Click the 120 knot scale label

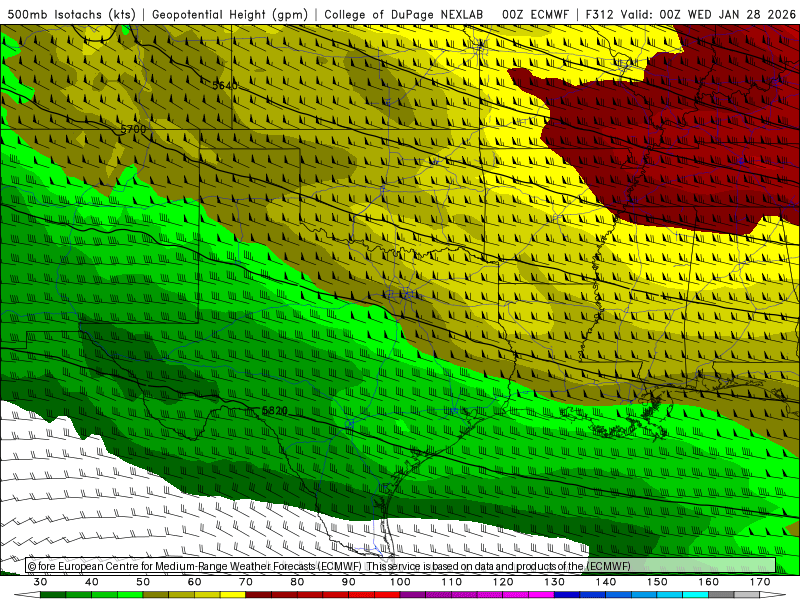tap(503, 582)
